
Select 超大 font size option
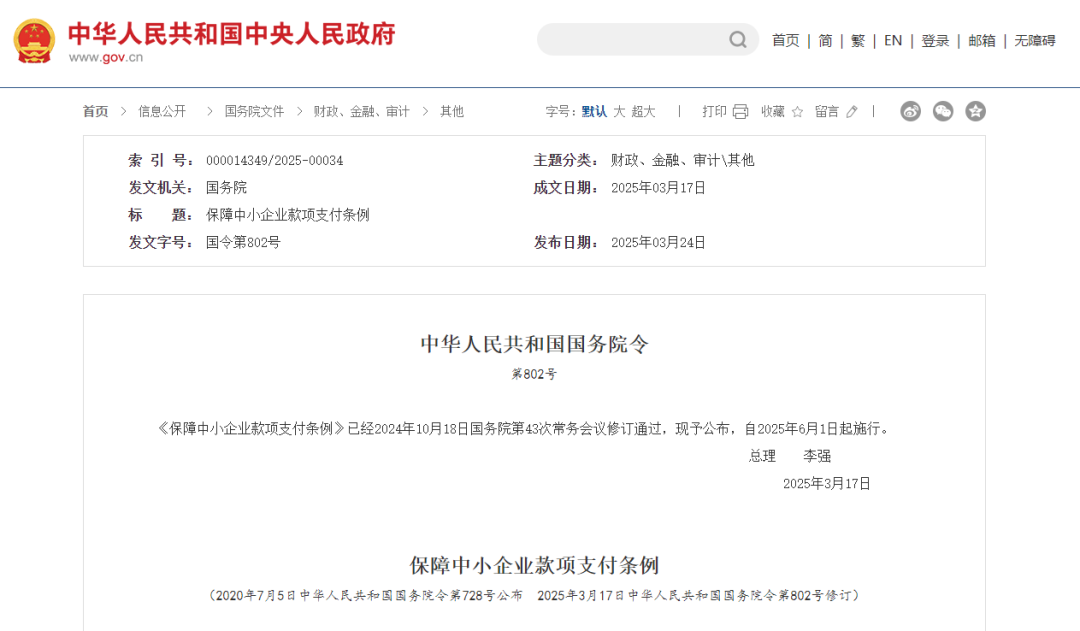point(641,112)
